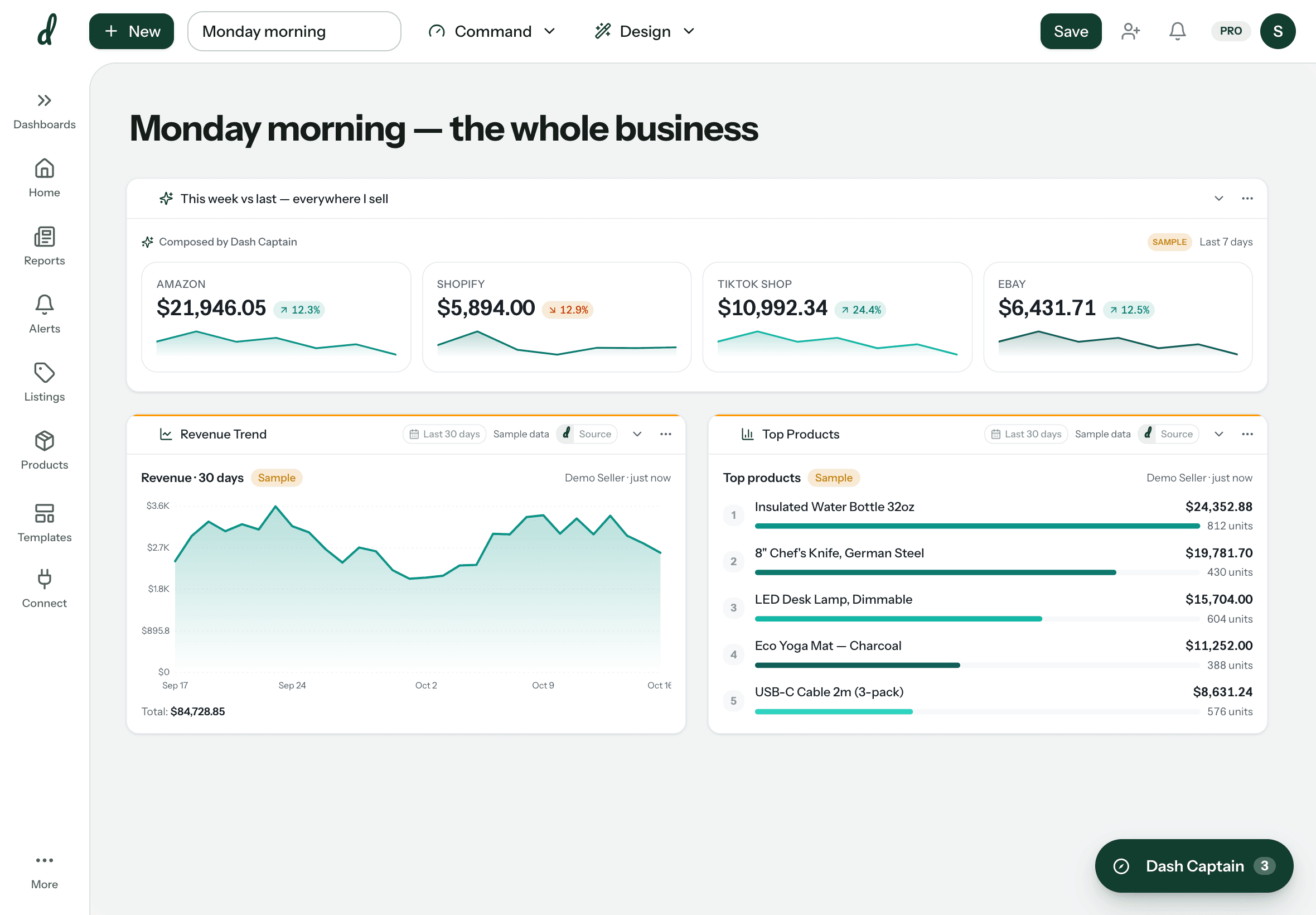Select the TikTok Shop revenue card
The height and width of the screenshot is (915, 1316).
(837, 317)
